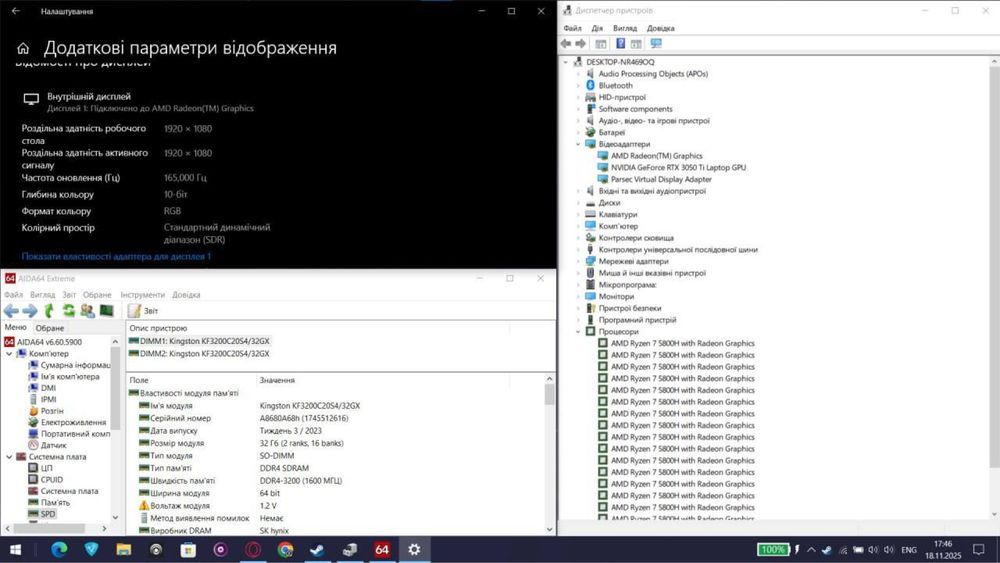Collapse the DESKTOP-NR469OQ root node
This screenshot has width=1000, height=563.
(x=566, y=62)
